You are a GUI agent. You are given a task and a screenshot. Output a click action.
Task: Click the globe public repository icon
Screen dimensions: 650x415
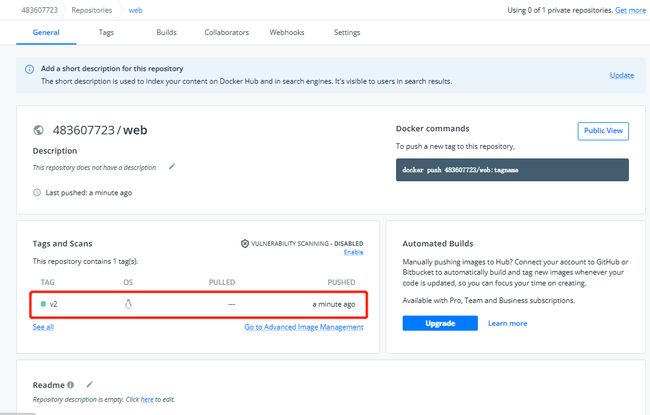pyautogui.click(x=38, y=130)
